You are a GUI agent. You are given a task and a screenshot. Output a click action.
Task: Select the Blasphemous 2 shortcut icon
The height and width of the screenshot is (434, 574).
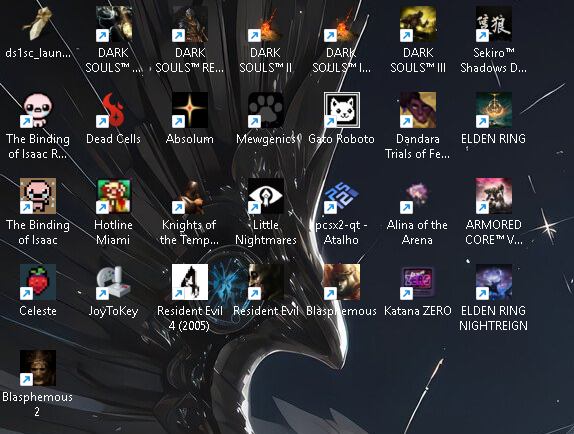tap(38, 368)
